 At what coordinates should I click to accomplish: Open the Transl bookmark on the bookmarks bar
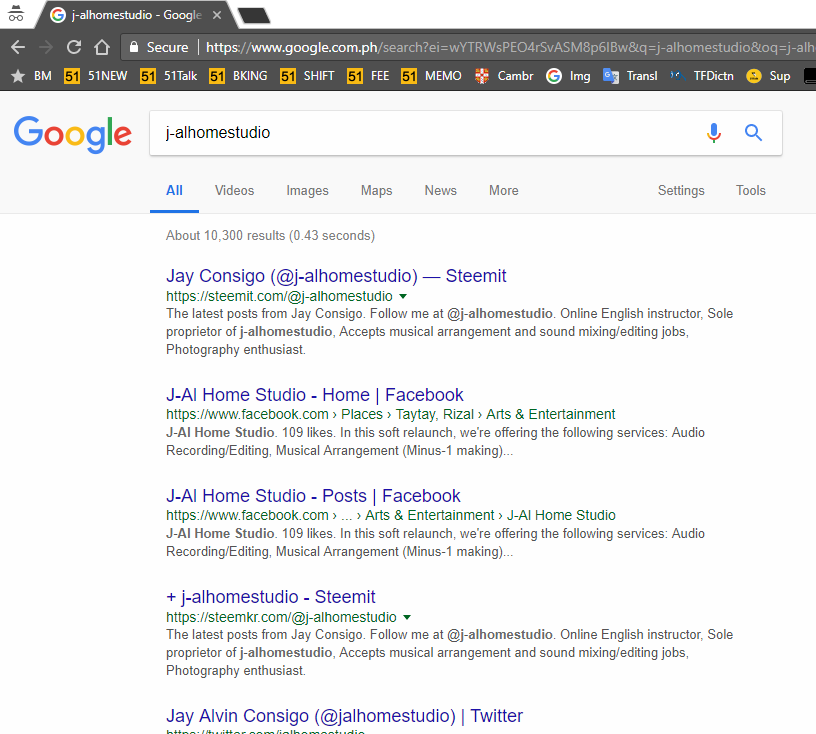point(634,75)
